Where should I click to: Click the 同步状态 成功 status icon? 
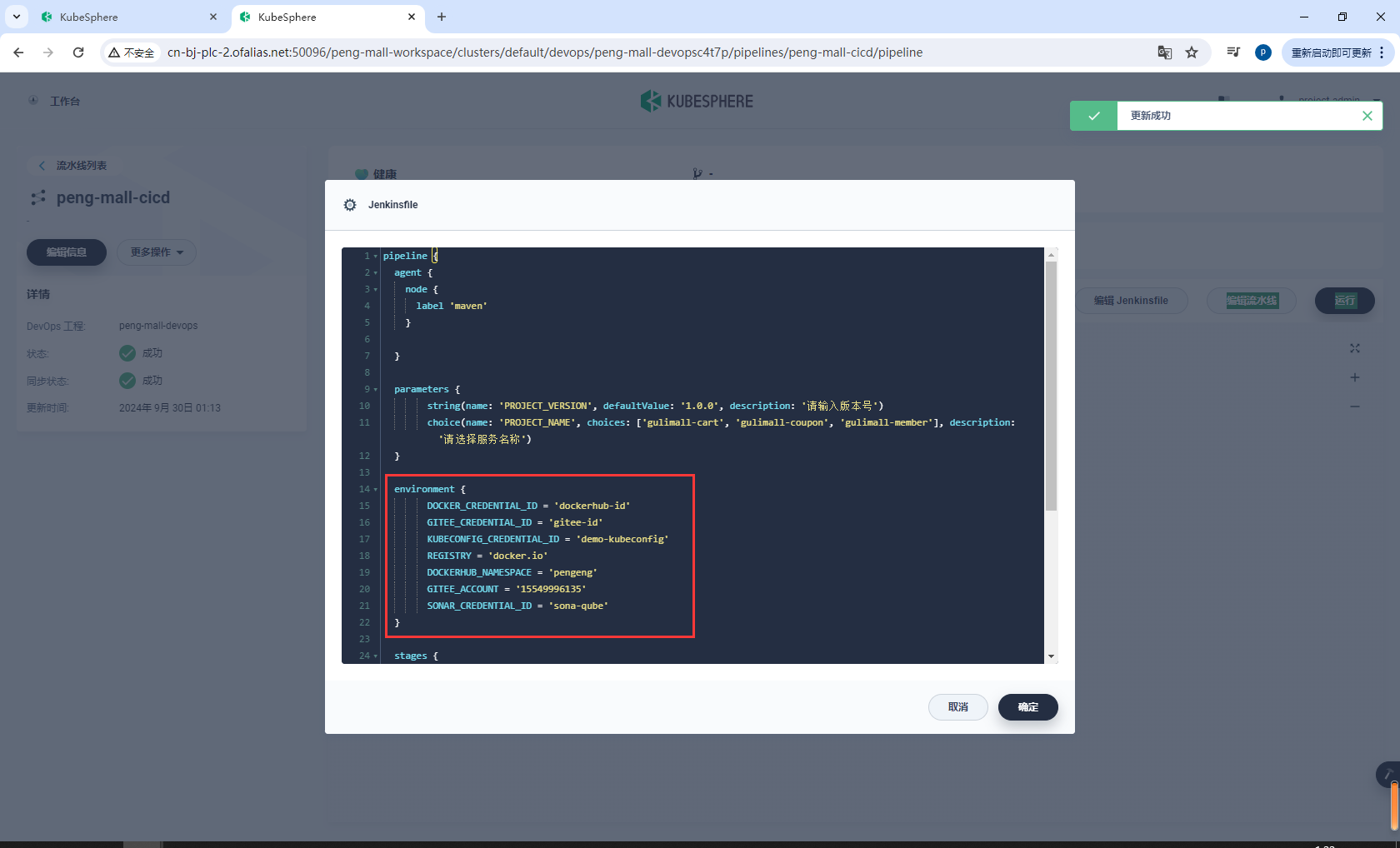(127, 381)
